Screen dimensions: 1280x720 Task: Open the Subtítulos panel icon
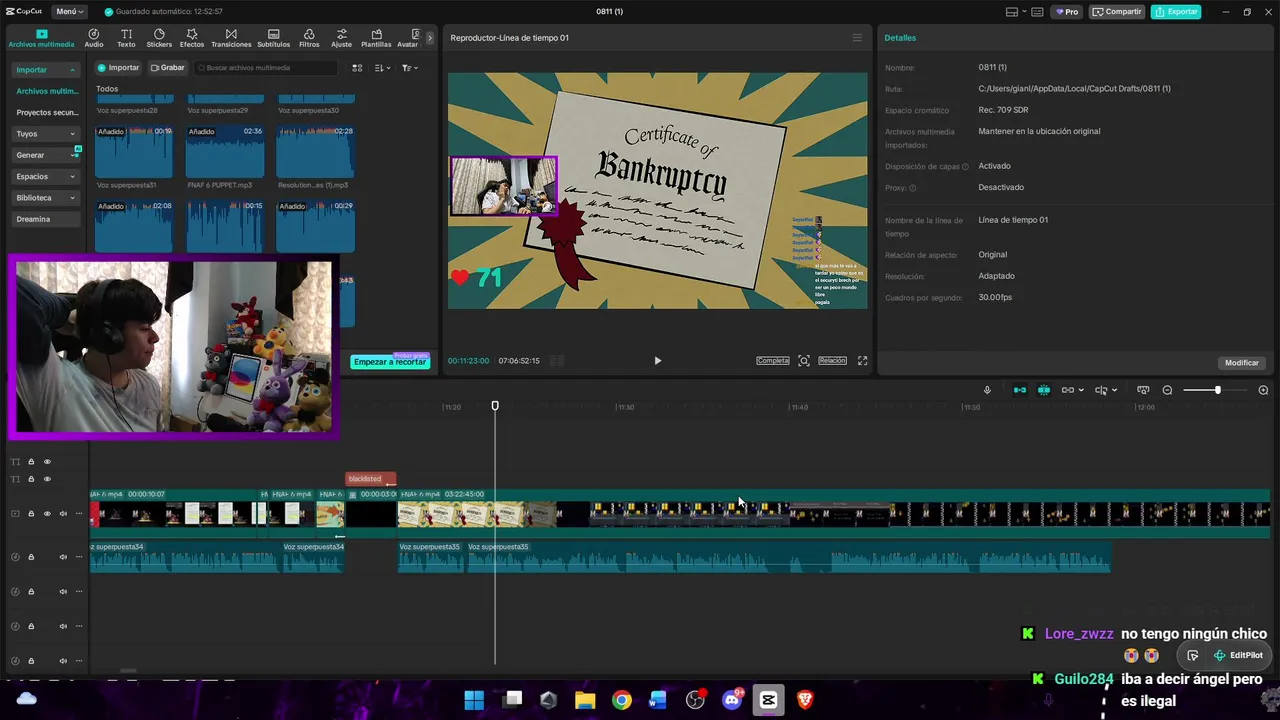(x=273, y=38)
